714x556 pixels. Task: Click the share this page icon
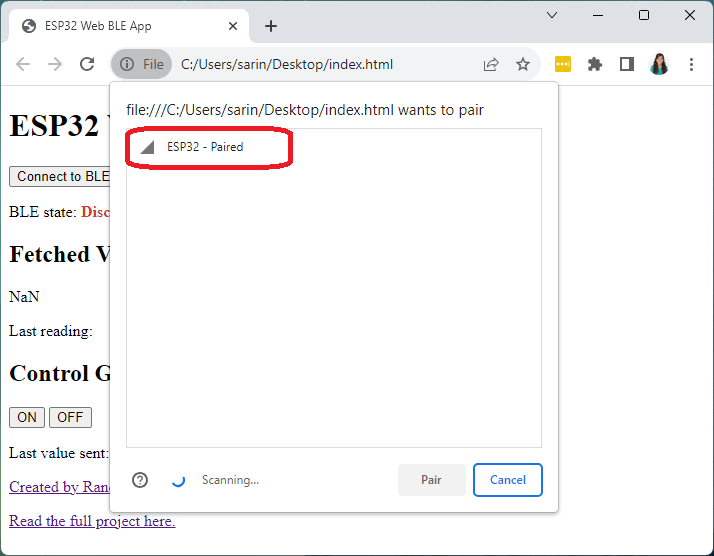(491, 64)
